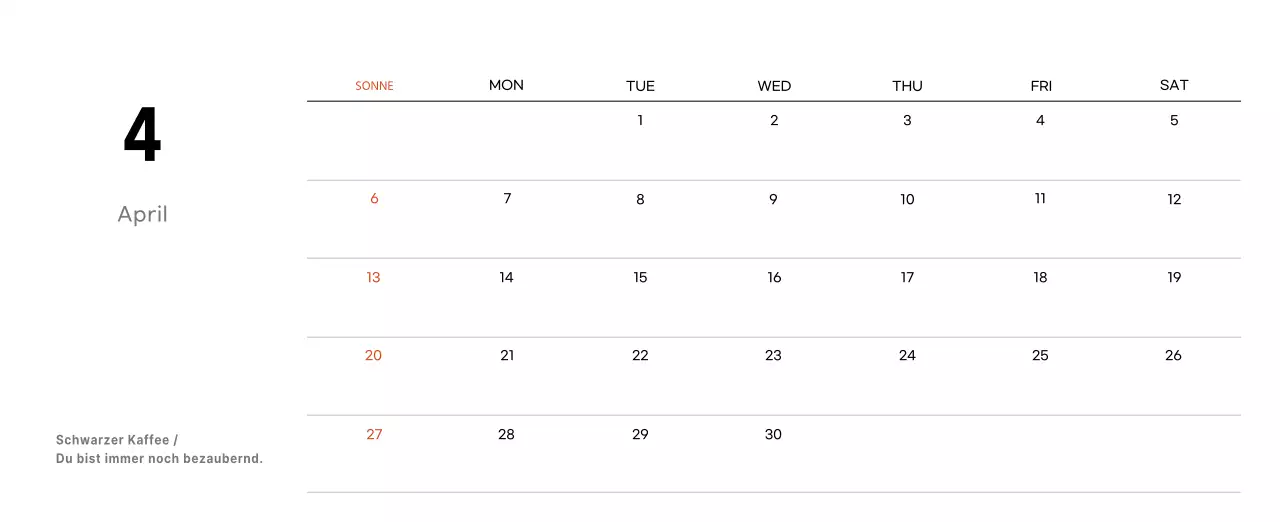Screen dimensions: 1280x522
Task: Click date 23 on Wednesday
Action: pos(773,356)
